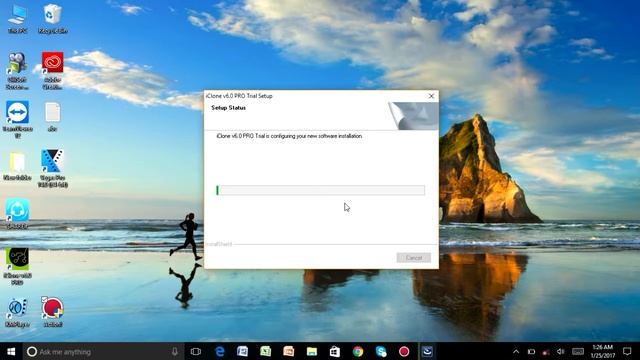The height and width of the screenshot is (360, 640).
Task: Click the installation progress bar
Action: coord(320,190)
